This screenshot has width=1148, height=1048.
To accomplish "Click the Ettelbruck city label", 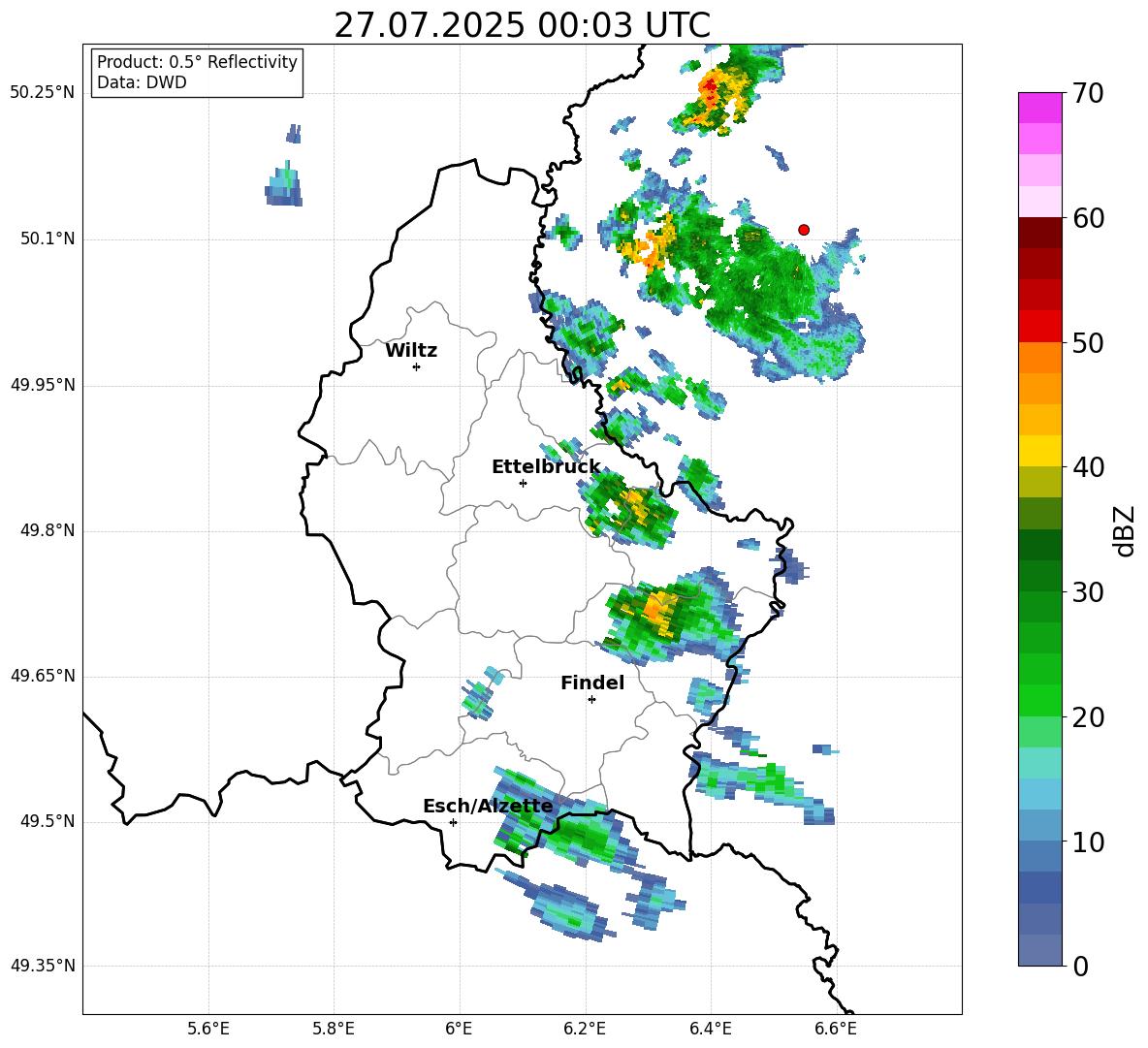I will [546, 467].
